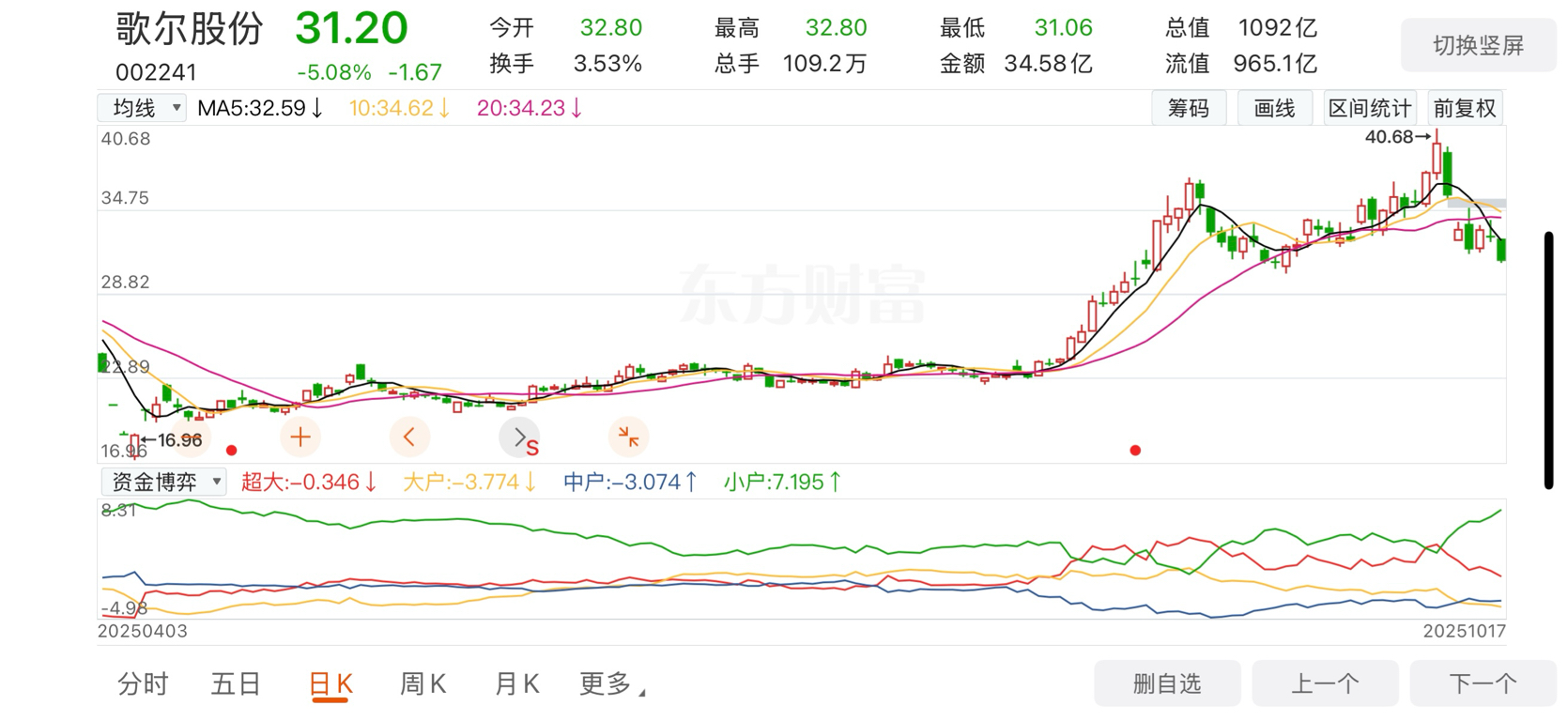This screenshot has width=1568, height=721.
Task: Click the 流值 965.1亿 value
Action: [1241, 64]
